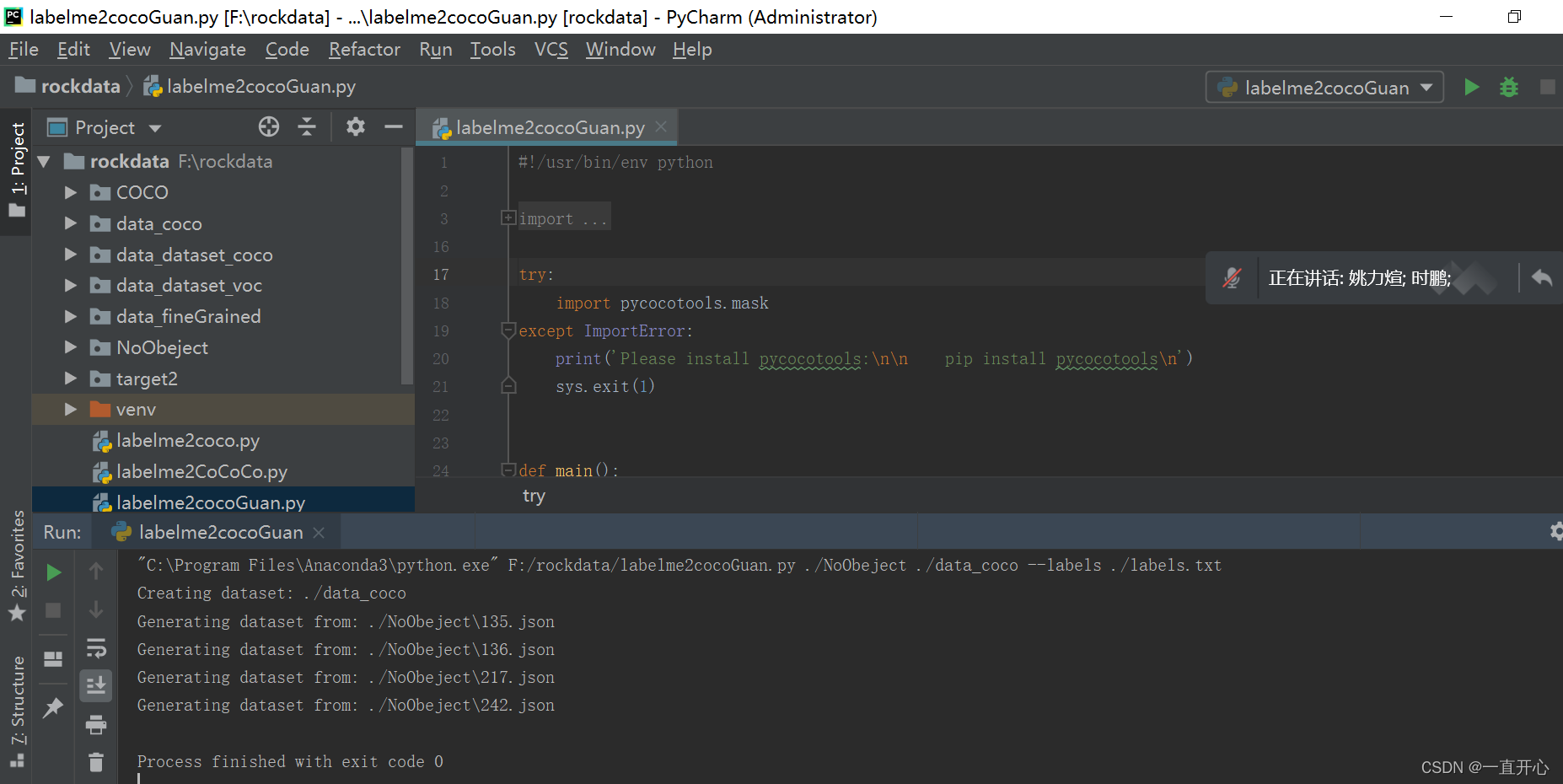This screenshot has height=784, width=1563.
Task: Enable soft-wrap in the Run console
Action: [95, 648]
